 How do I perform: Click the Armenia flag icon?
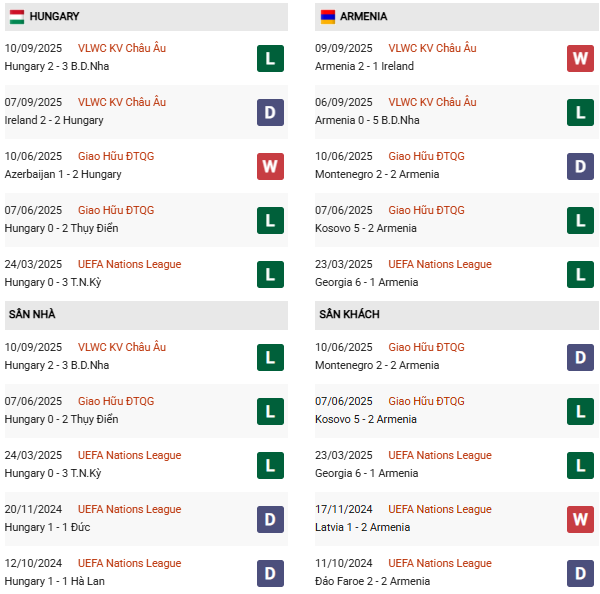coord(327,17)
